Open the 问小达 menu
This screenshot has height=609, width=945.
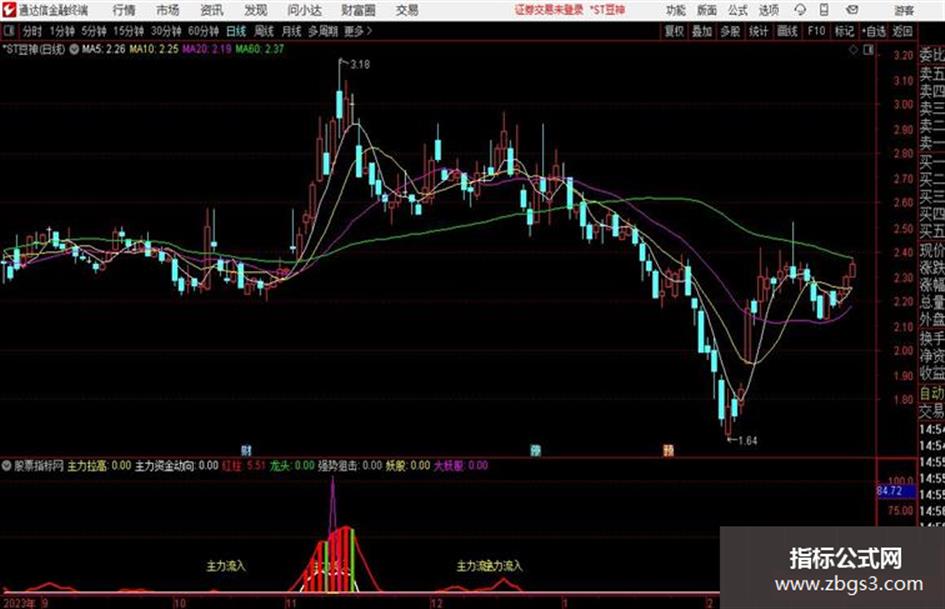click(305, 10)
